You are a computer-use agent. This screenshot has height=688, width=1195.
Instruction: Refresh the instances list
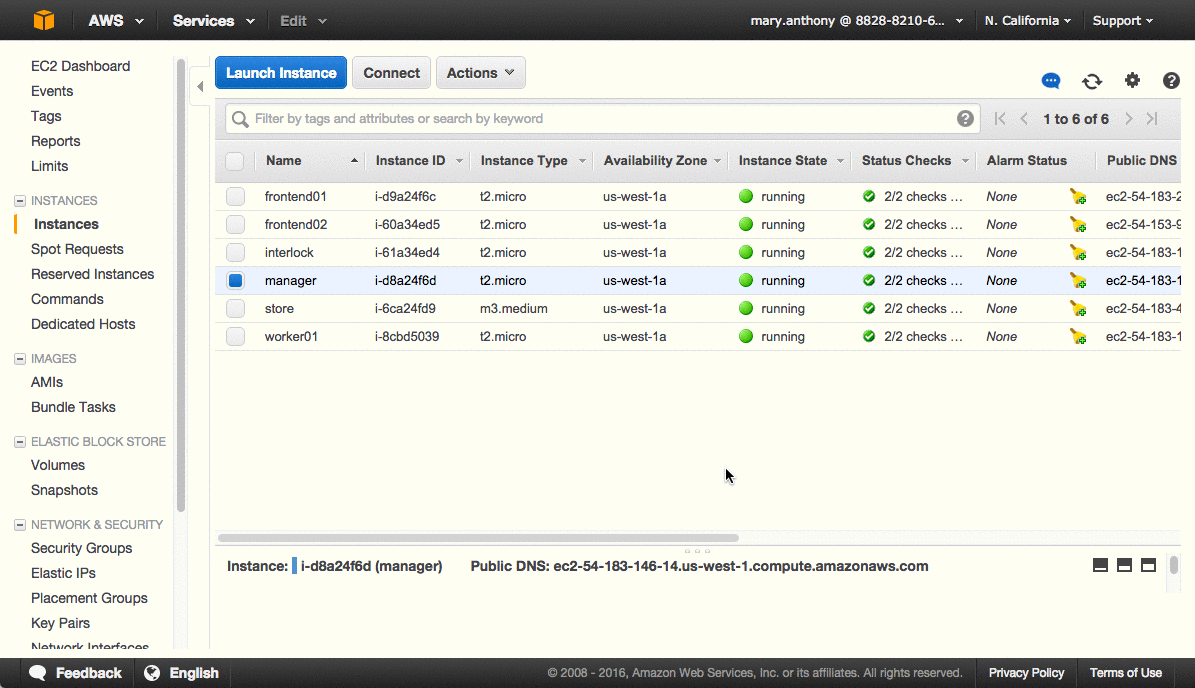click(x=1092, y=81)
